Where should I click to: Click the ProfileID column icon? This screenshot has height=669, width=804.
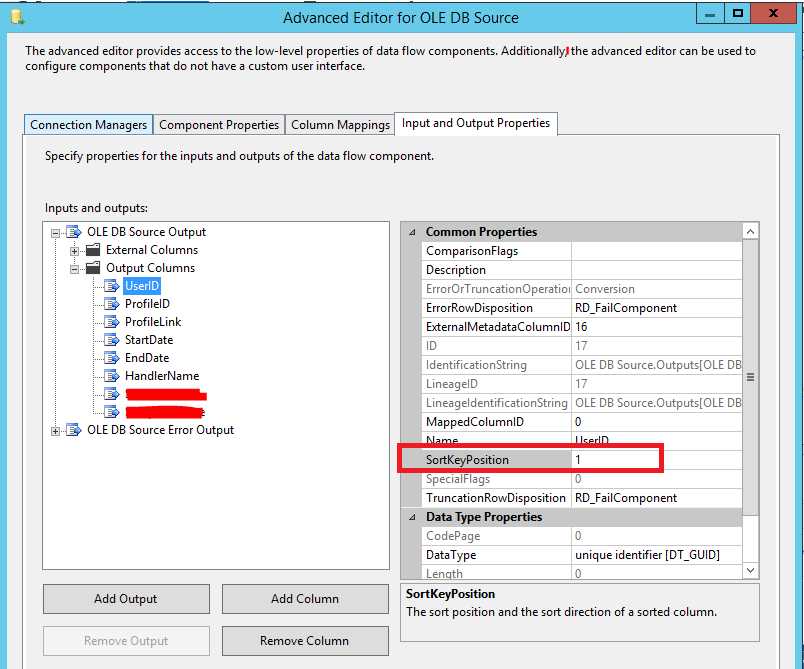click(112, 303)
